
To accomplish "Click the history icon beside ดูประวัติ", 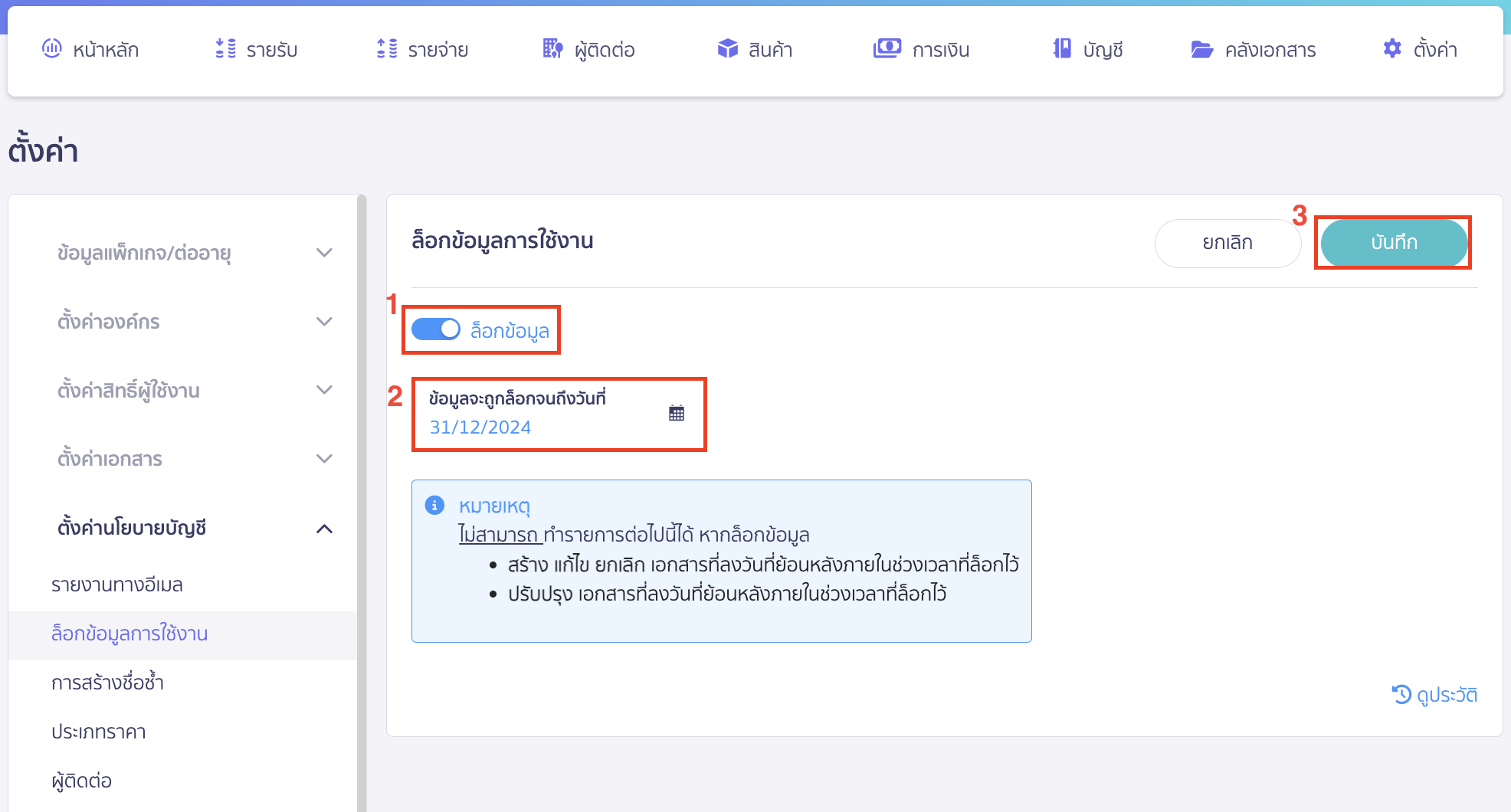I will [1400, 694].
